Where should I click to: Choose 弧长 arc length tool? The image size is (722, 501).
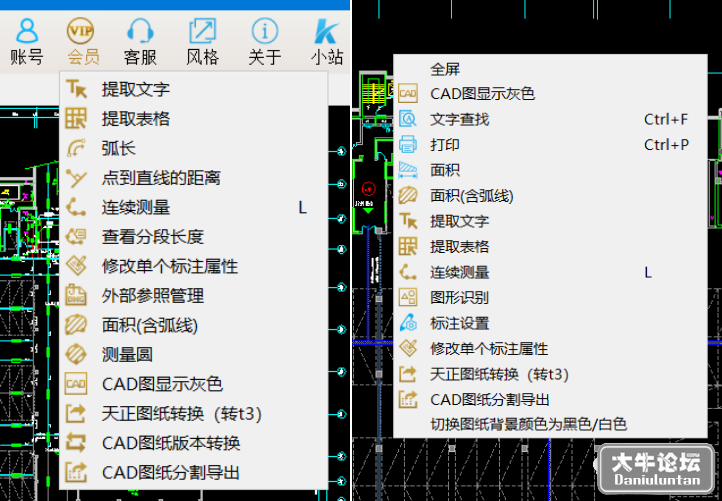(193, 148)
